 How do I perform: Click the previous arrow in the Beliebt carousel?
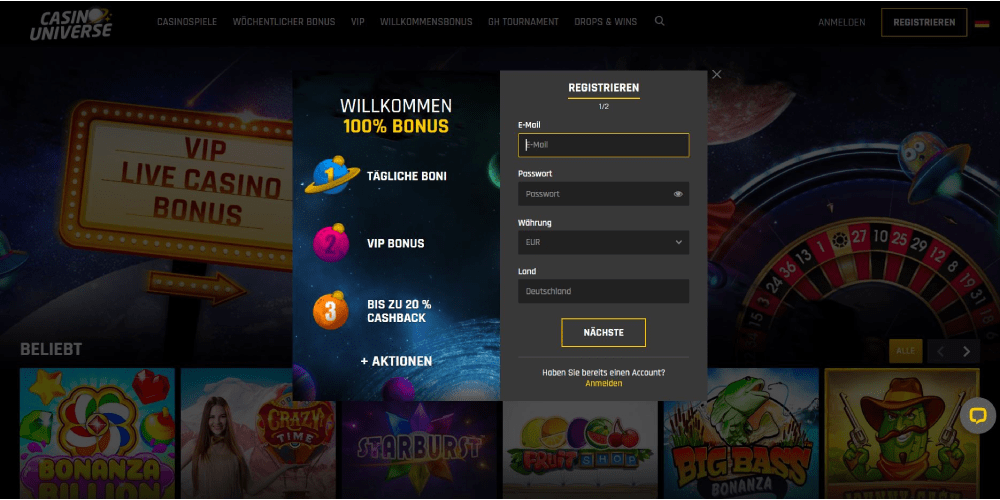941,351
